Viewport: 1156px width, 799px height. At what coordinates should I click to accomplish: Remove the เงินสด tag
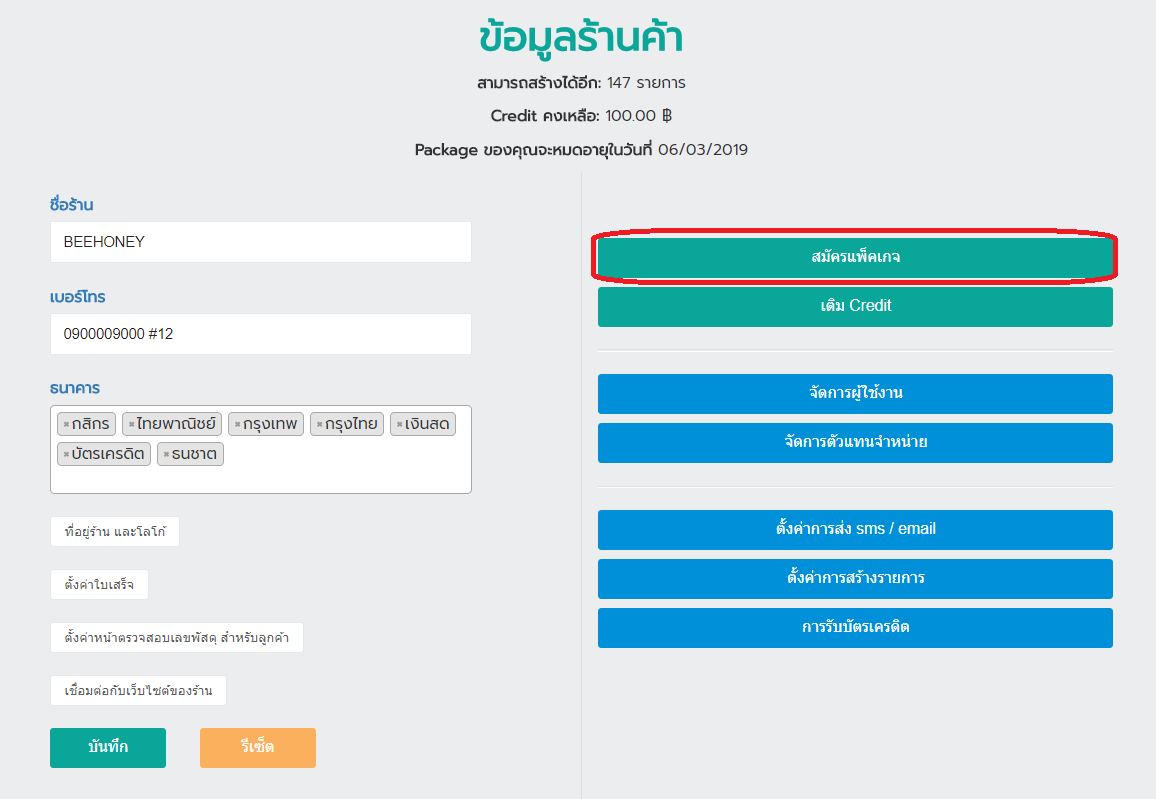click(x=400, y=425)
